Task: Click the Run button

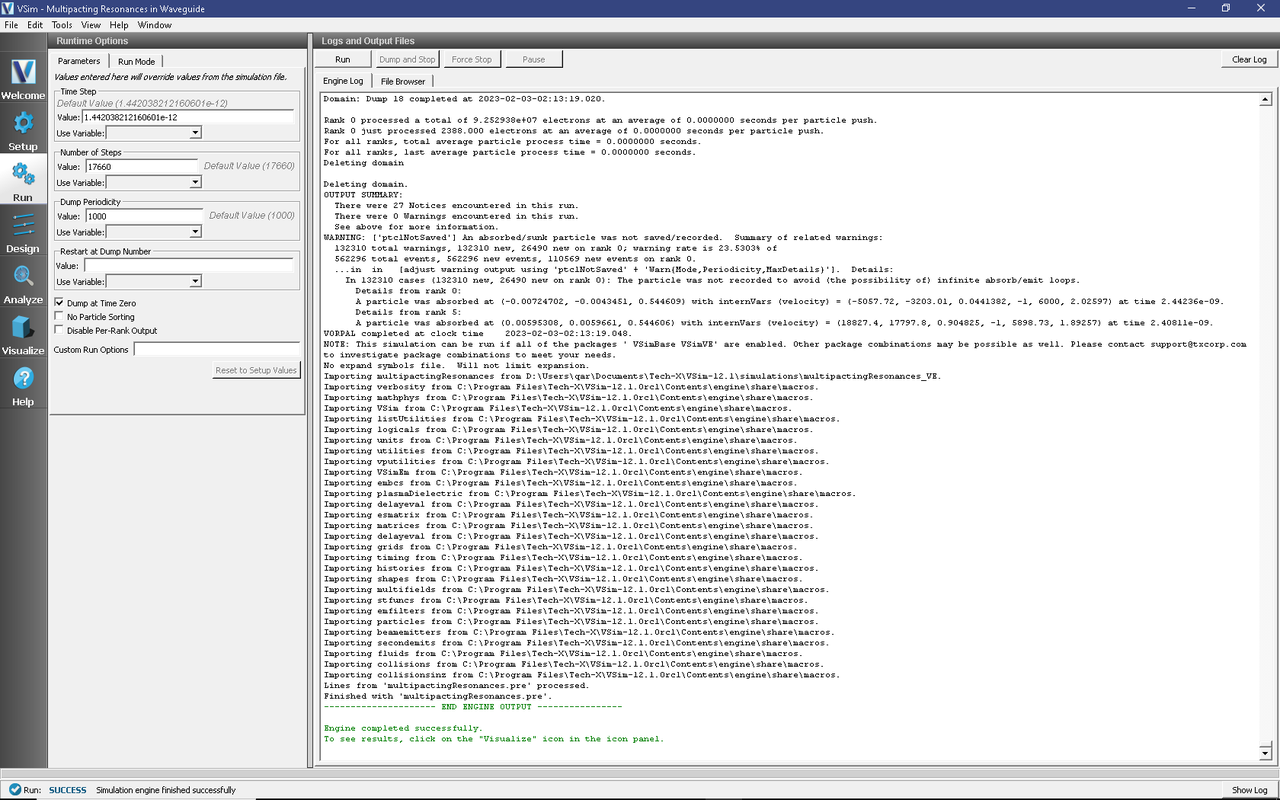Action: pos(343,59)
